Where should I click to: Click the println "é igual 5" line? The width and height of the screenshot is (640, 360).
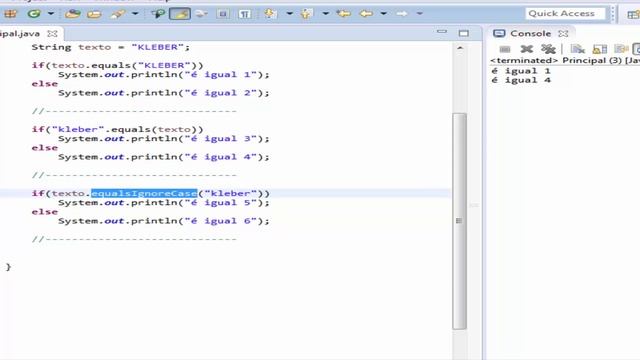click(164, 203)
